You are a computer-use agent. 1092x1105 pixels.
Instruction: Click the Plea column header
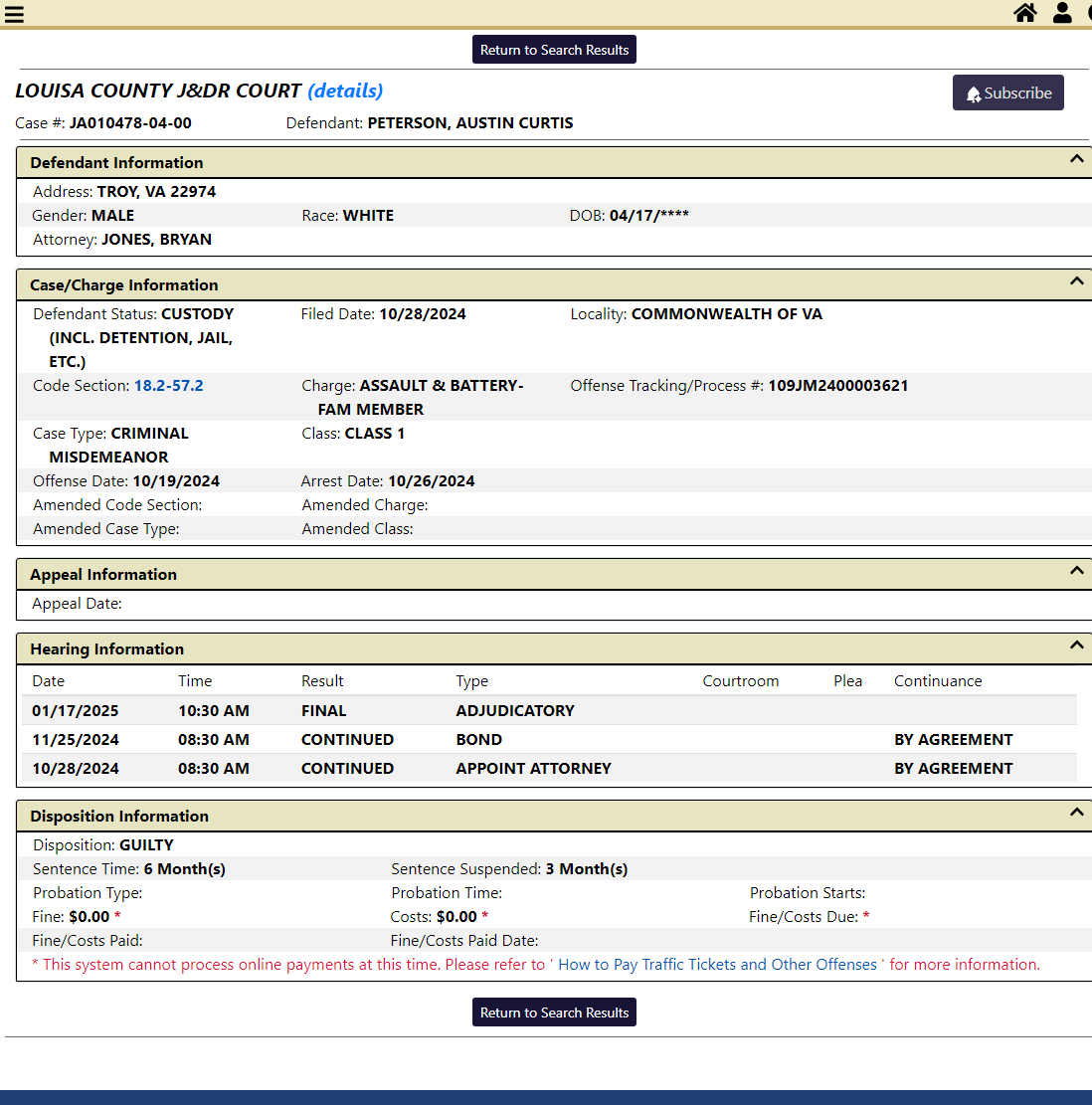[x=847, y=681]
